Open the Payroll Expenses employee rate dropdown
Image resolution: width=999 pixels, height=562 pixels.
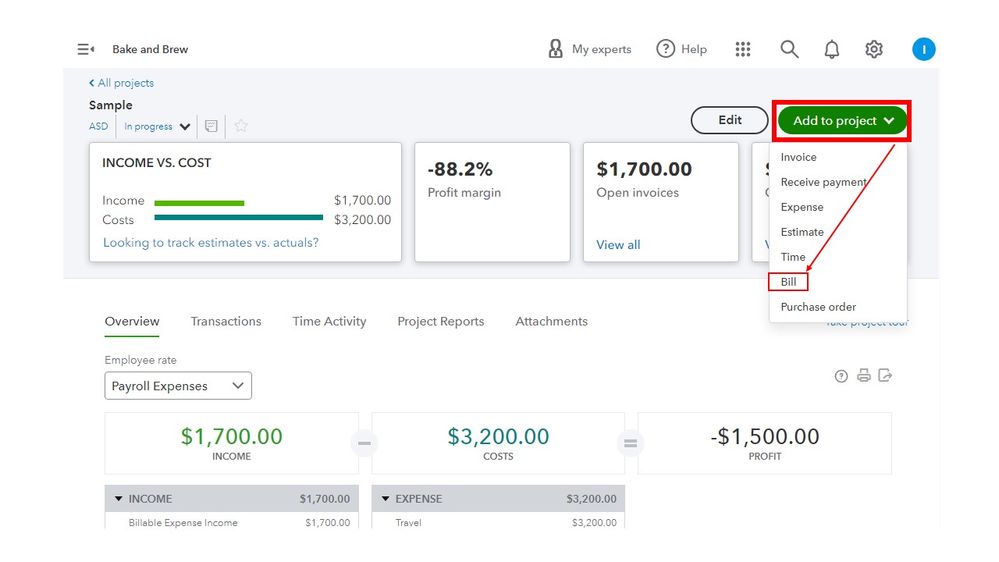tap(178, 386)
